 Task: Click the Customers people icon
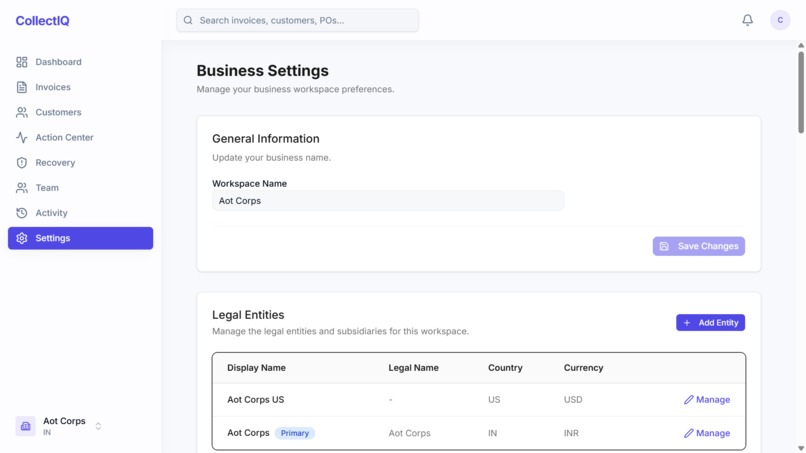click(x=22, y=113)
